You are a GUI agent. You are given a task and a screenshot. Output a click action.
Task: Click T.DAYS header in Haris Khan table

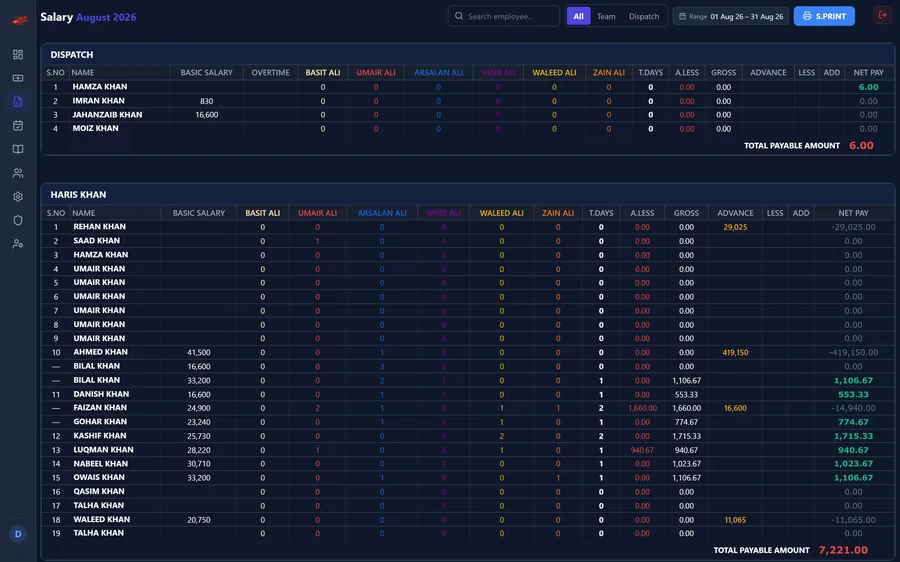(601, 213)
